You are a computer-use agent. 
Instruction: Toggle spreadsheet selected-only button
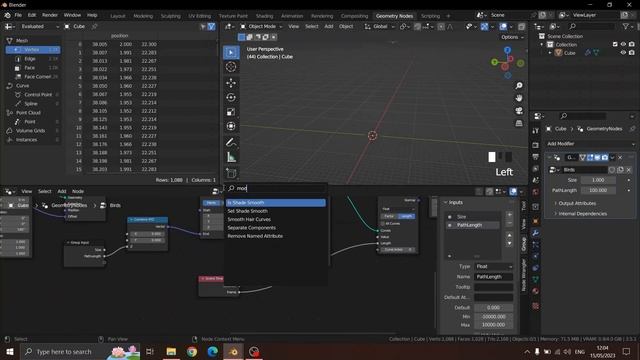click(203, 27)
